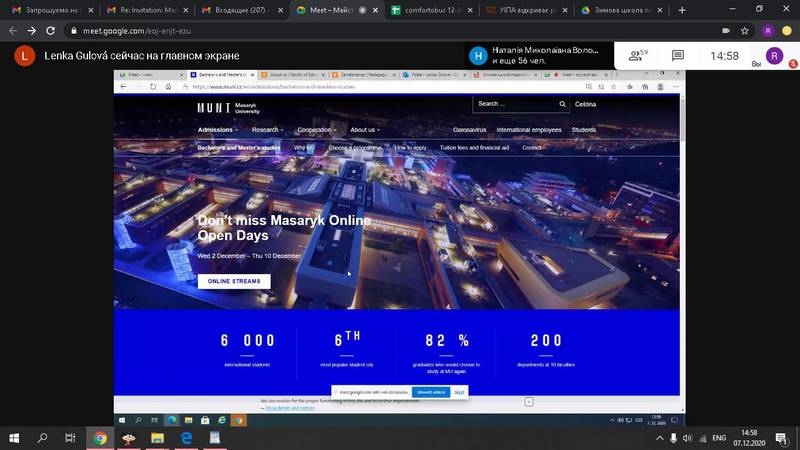Click Chrome icon in the taskbar
This screenshot has width=800, height=450.
100,438
